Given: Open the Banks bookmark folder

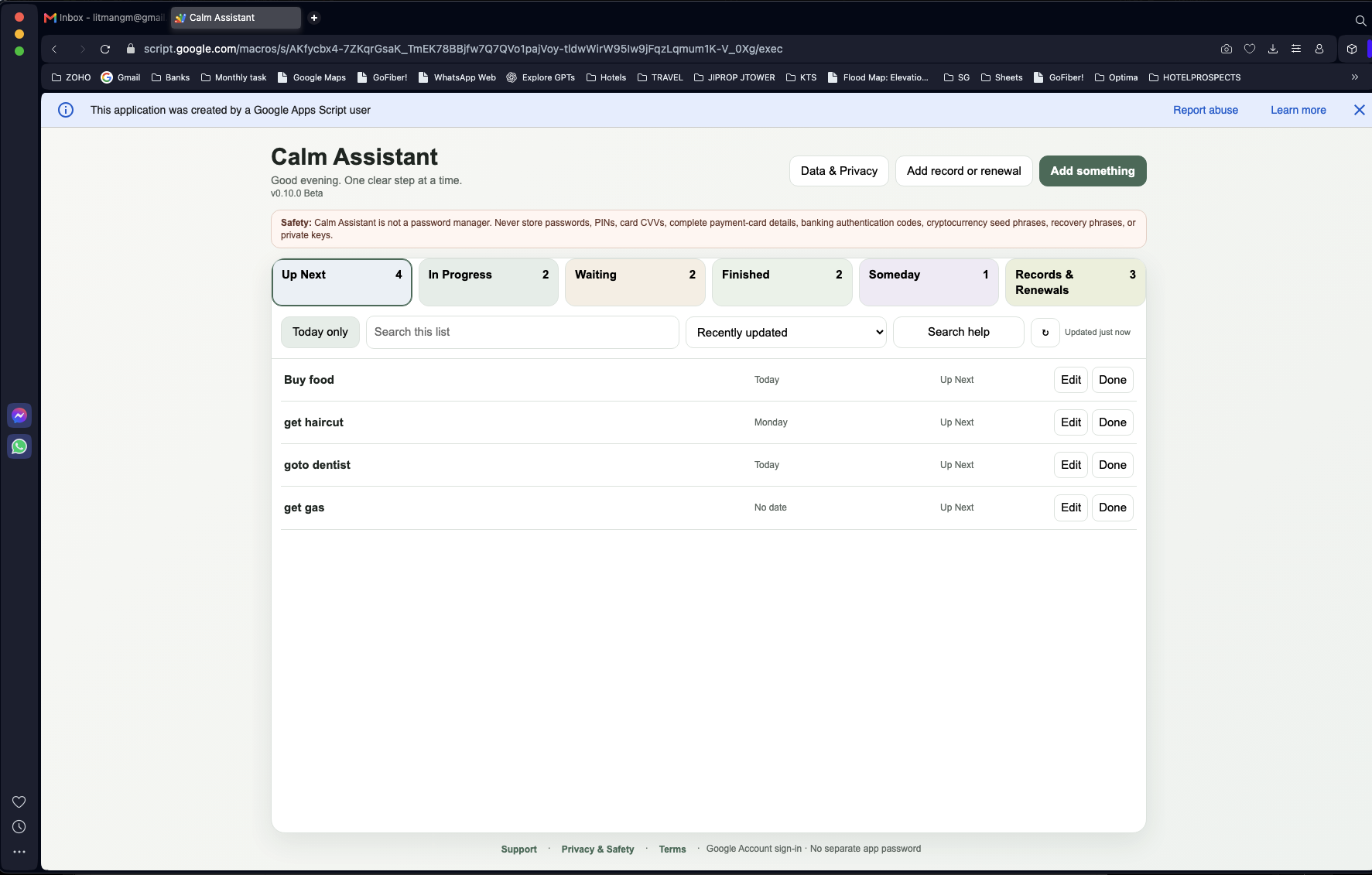Looking at the screenshot, I should pyautogui.click(x=171, y=77).
